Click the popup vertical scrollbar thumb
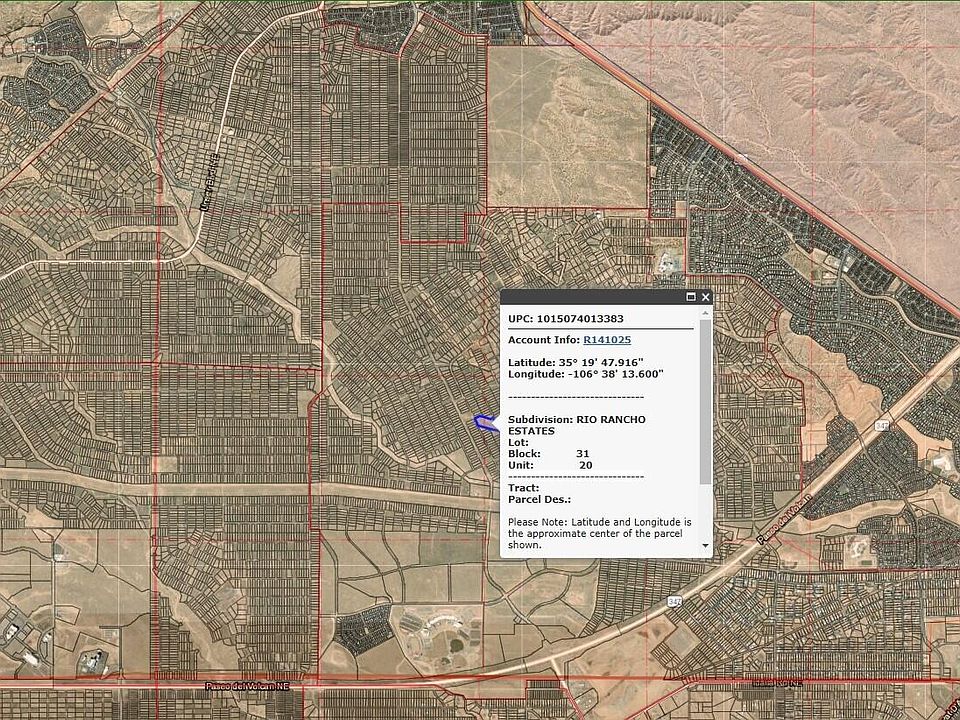960x720 pixels. 706,400
